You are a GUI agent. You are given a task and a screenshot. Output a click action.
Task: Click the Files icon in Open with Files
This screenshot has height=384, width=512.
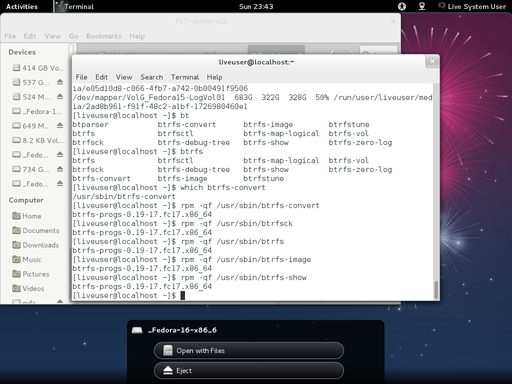point(168,350)
